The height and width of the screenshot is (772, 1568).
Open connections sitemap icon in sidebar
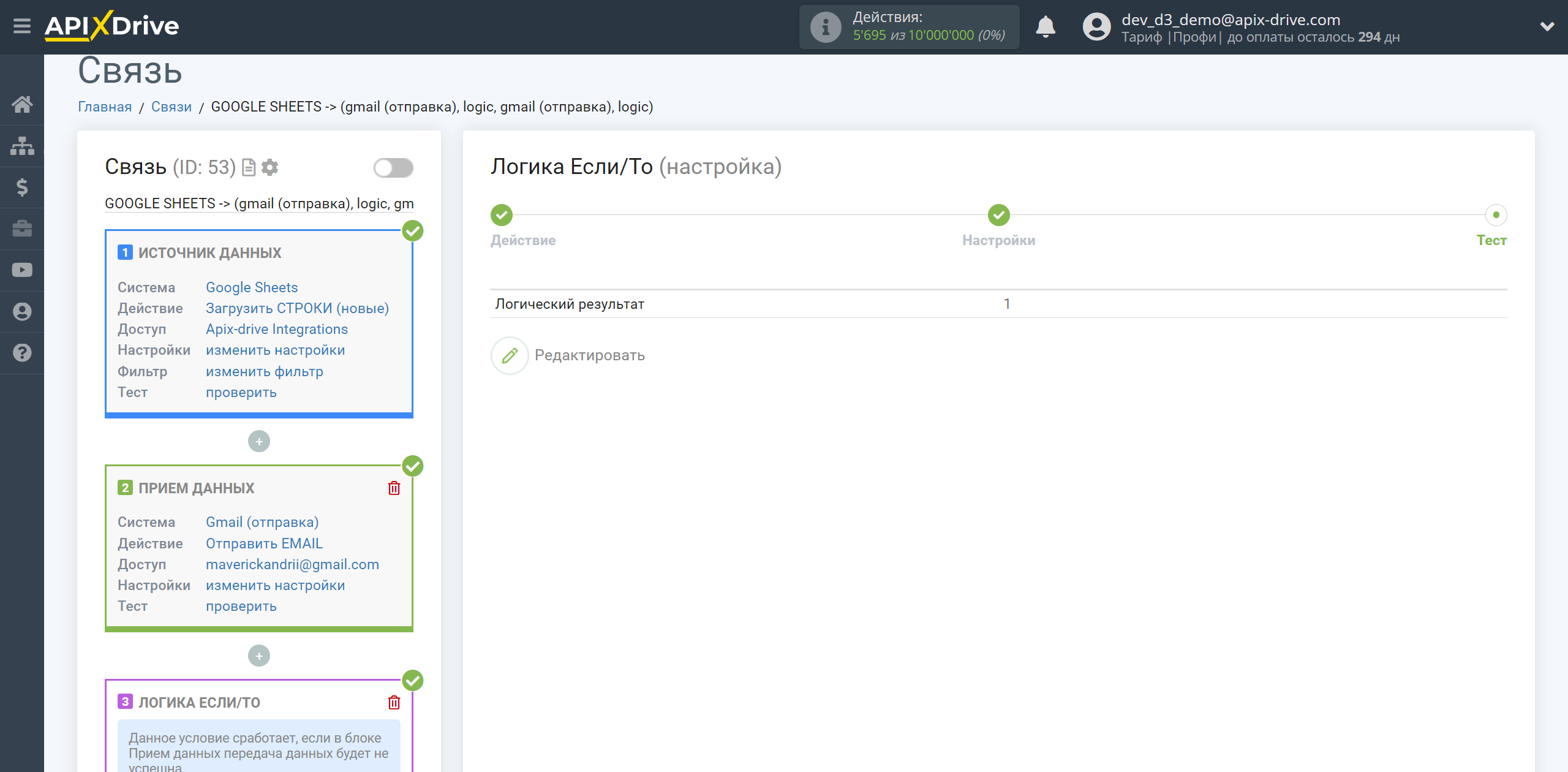[x=22, y=146]
